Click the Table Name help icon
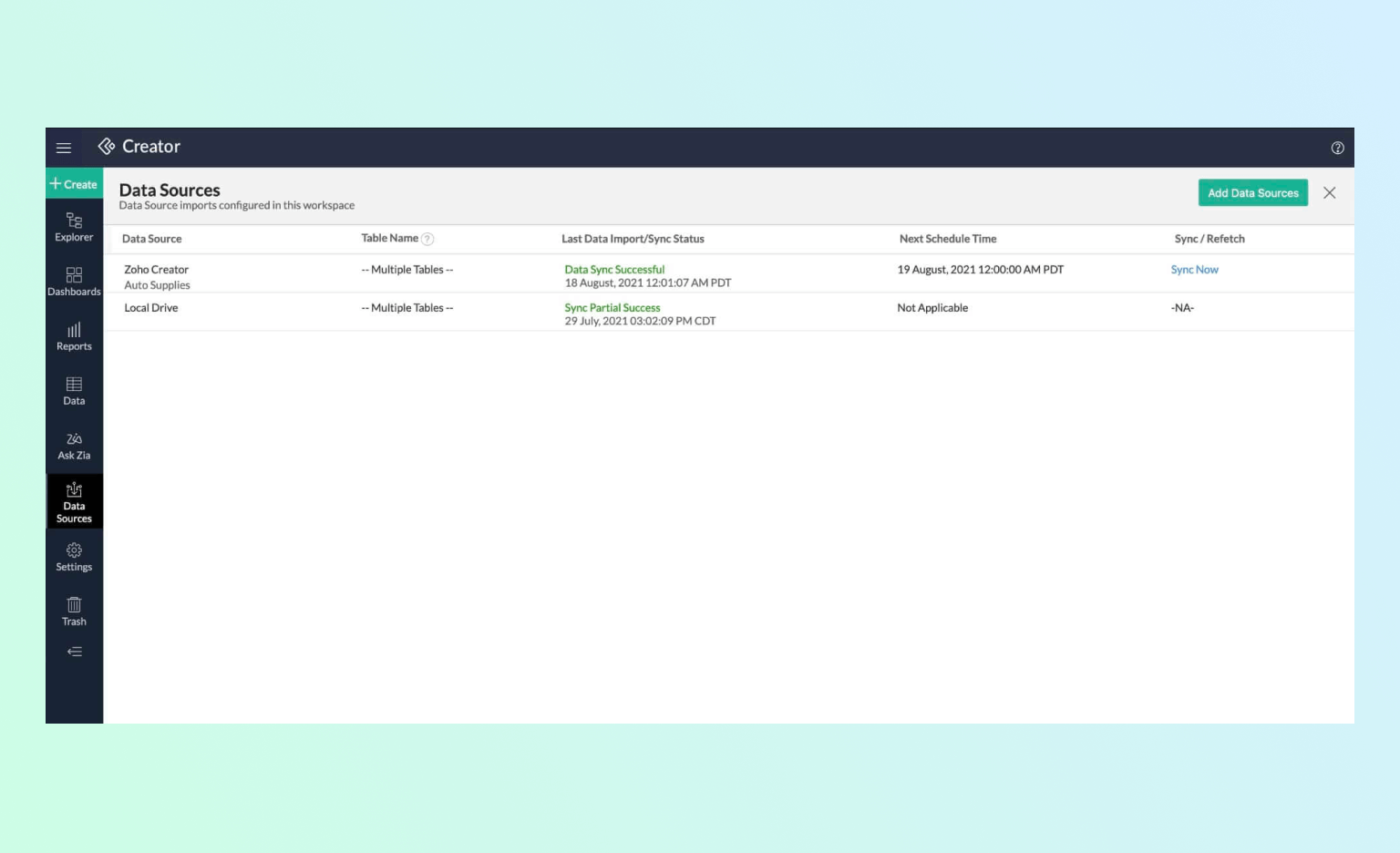Viewport: 1400px width, 853px height. (x=427, y=239)
